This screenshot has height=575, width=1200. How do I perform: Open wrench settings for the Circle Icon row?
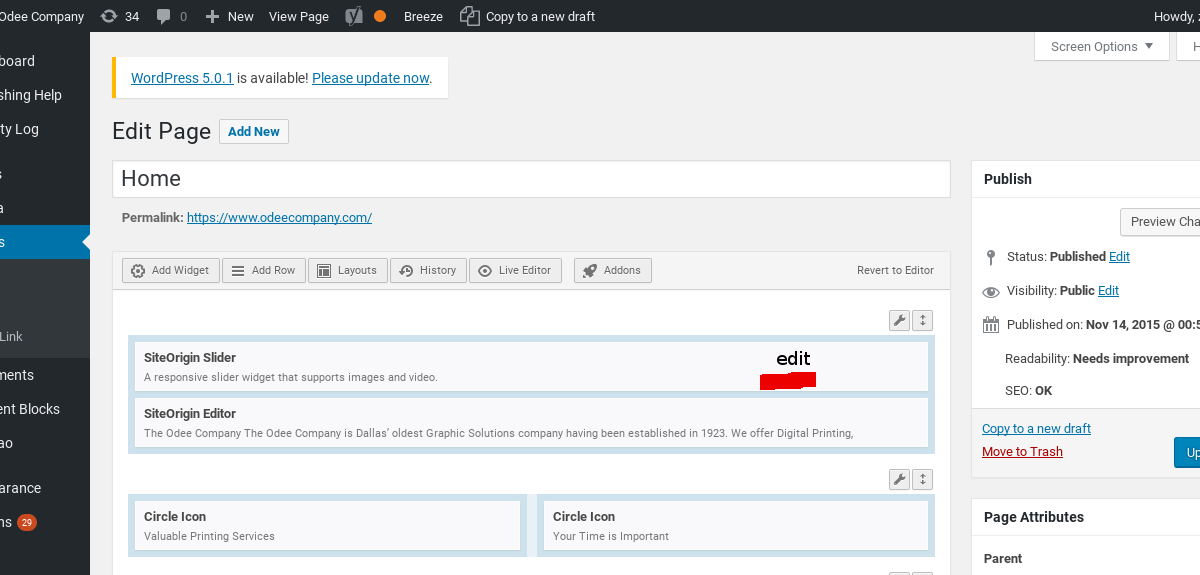(x=899, y=480)
